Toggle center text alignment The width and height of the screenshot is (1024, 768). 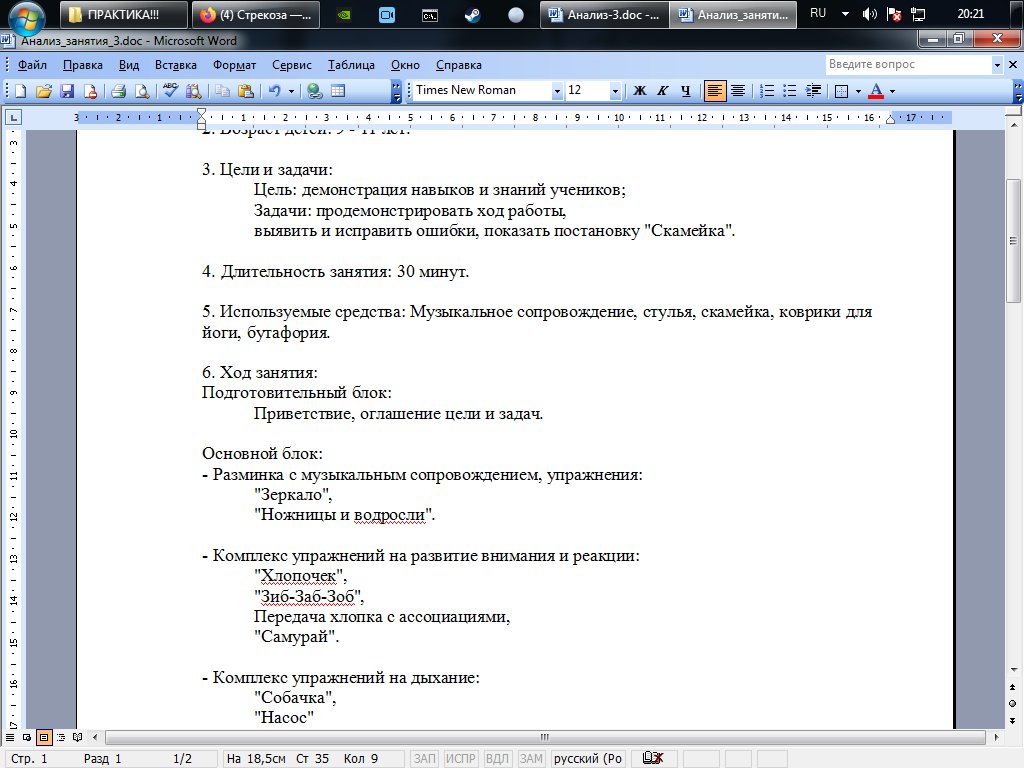(x=738, y=91)
